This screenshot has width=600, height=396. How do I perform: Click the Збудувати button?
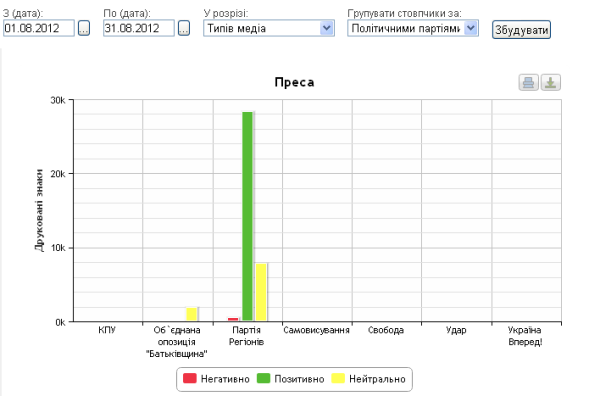pos(521,30)
